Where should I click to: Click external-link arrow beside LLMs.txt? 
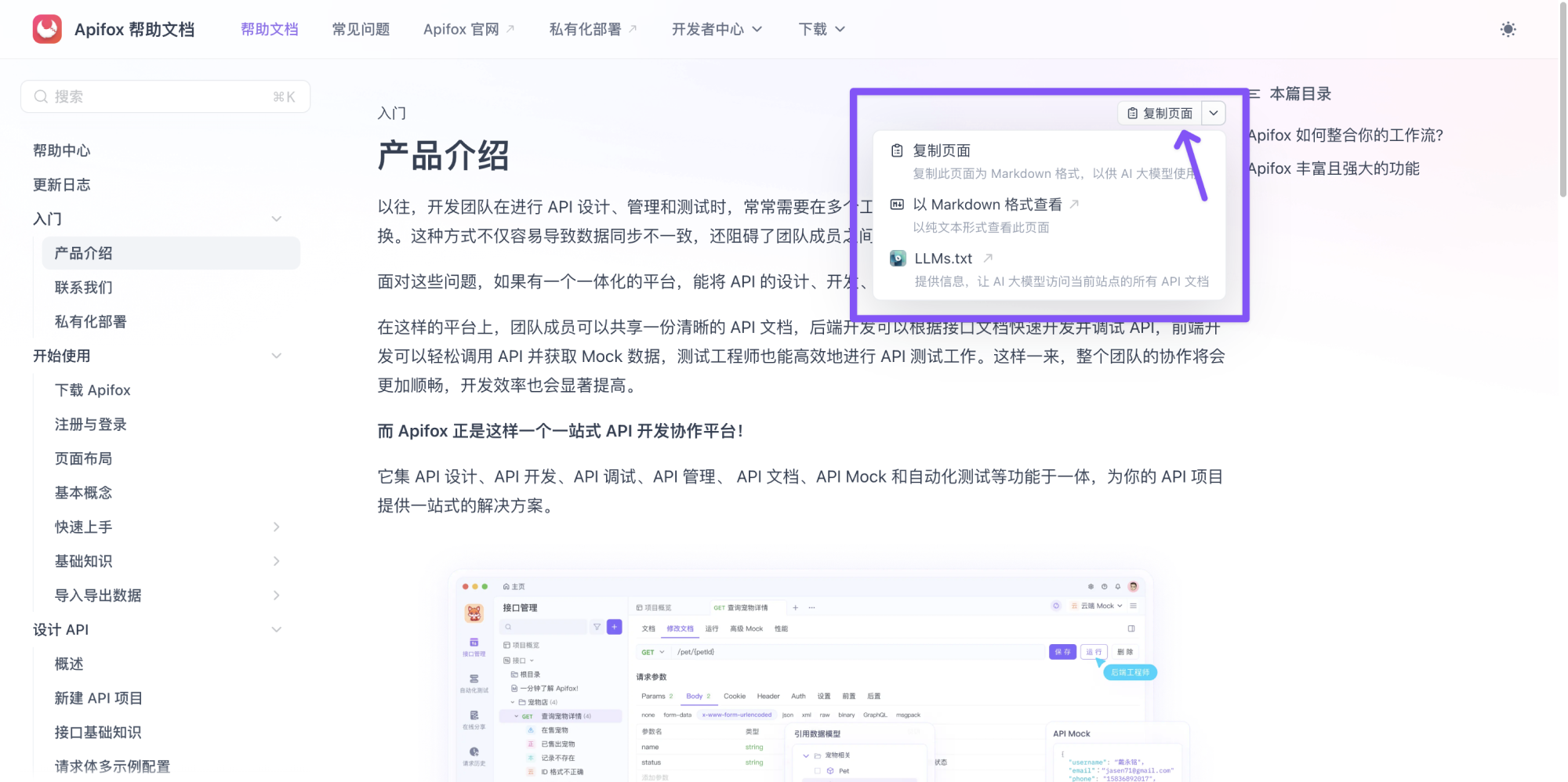click(x=988, y=258)
